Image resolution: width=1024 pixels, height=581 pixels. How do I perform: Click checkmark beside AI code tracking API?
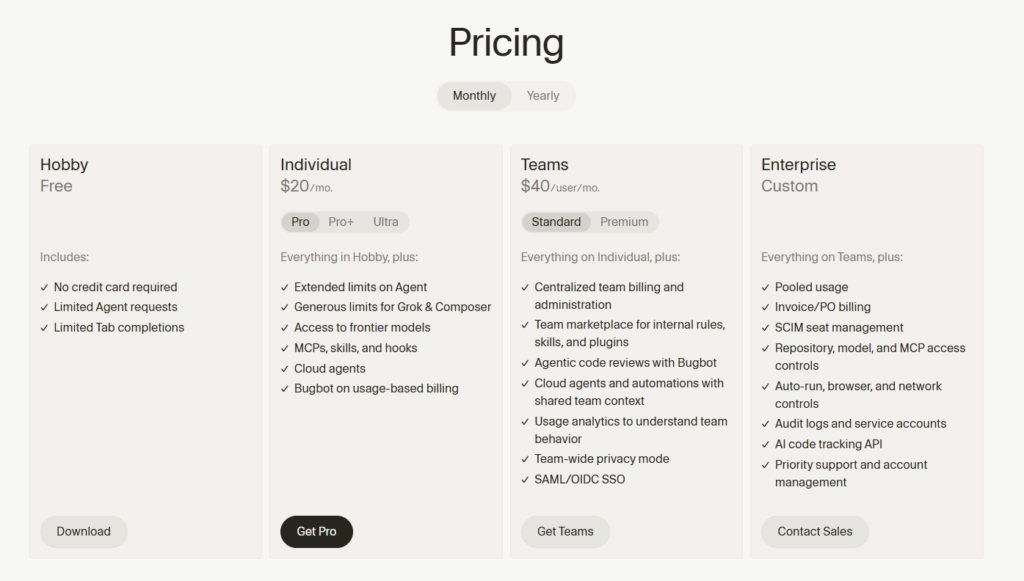point(765,445)
